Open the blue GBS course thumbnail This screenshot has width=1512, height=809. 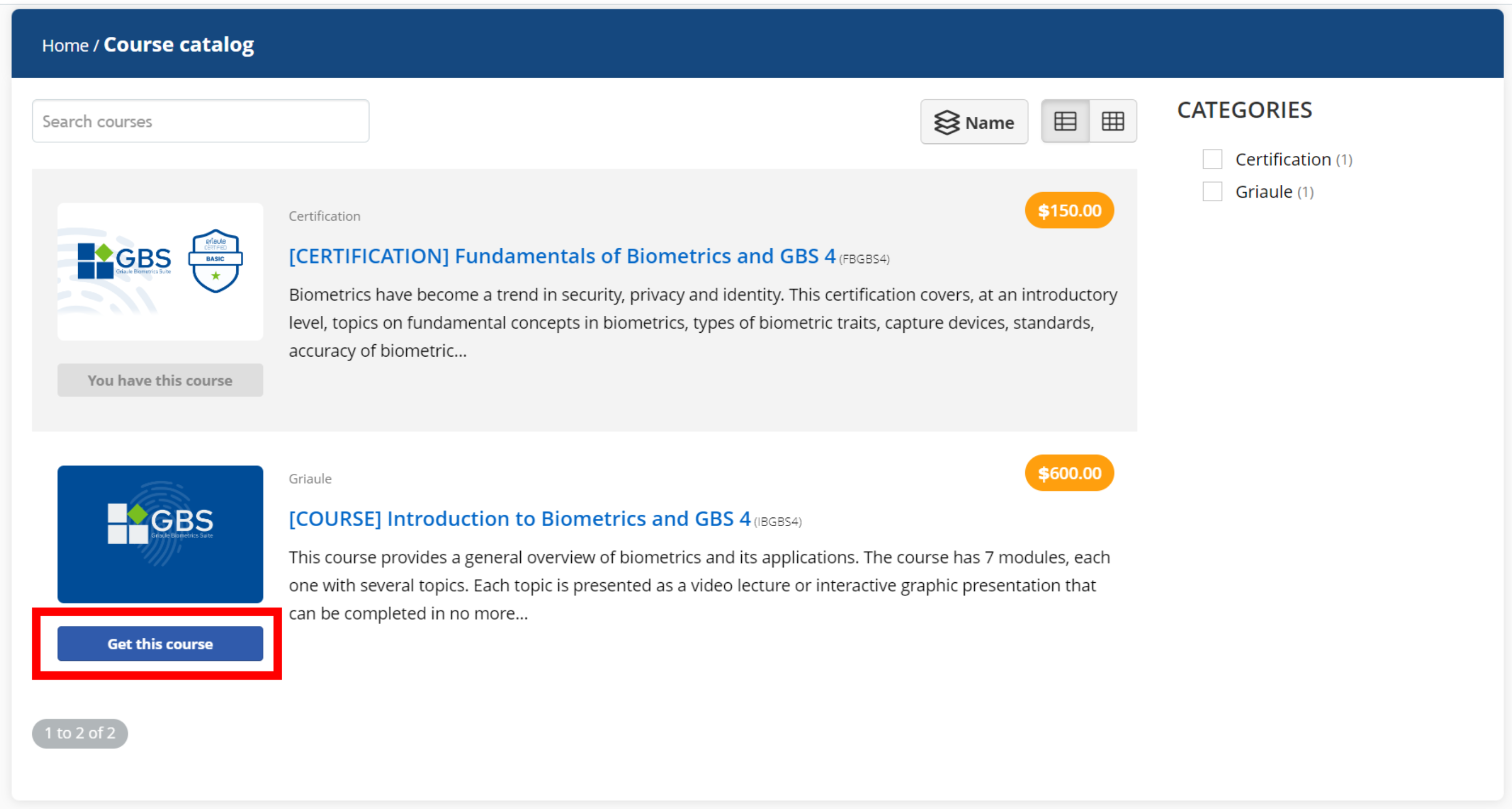160,534
